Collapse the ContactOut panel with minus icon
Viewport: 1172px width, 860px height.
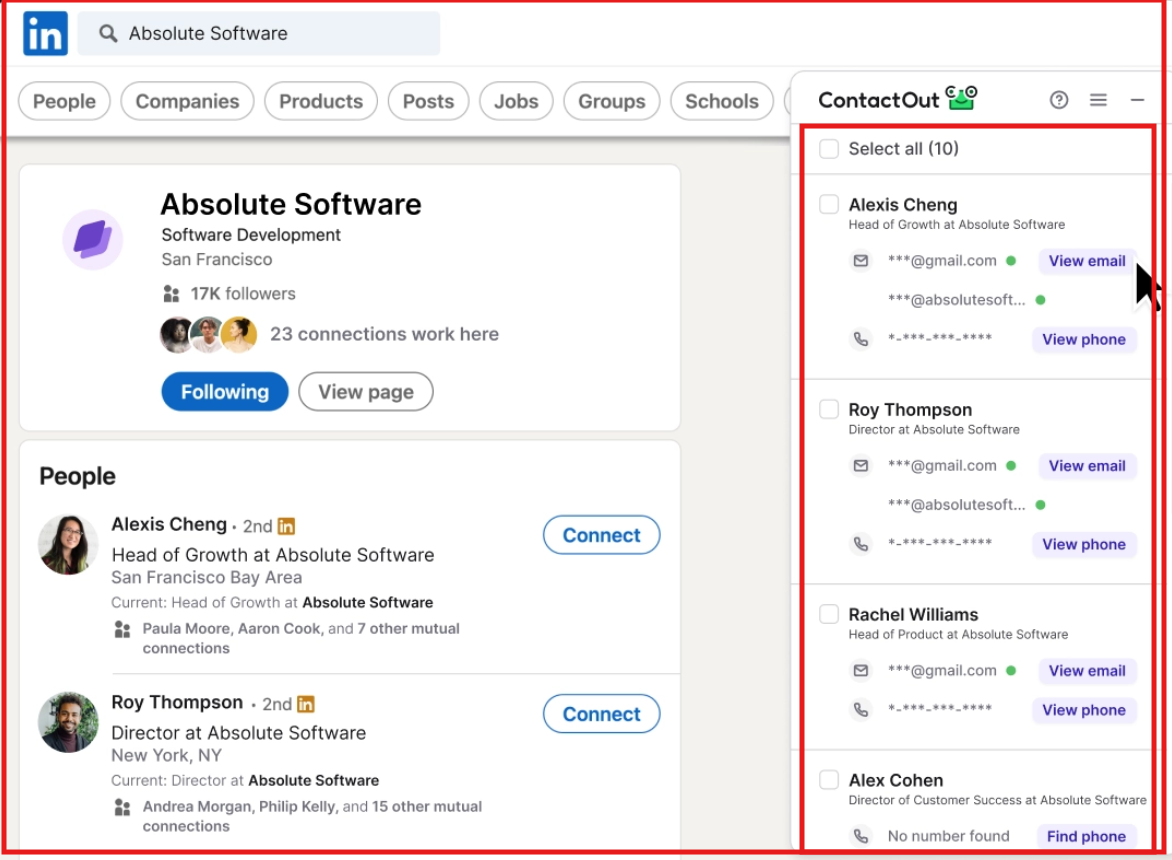pyautogui.click(x=1138, y=100)
